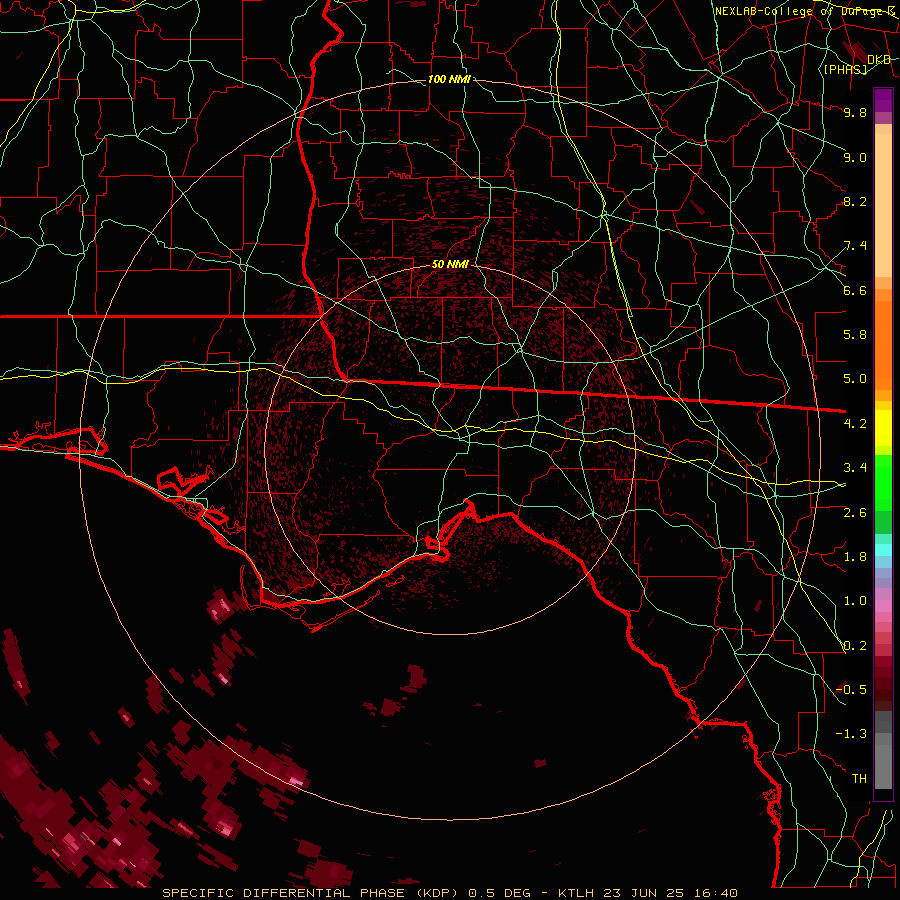Select the pink band of the color scale
This screenshot has height=900, width=900.
click(883, 606)
